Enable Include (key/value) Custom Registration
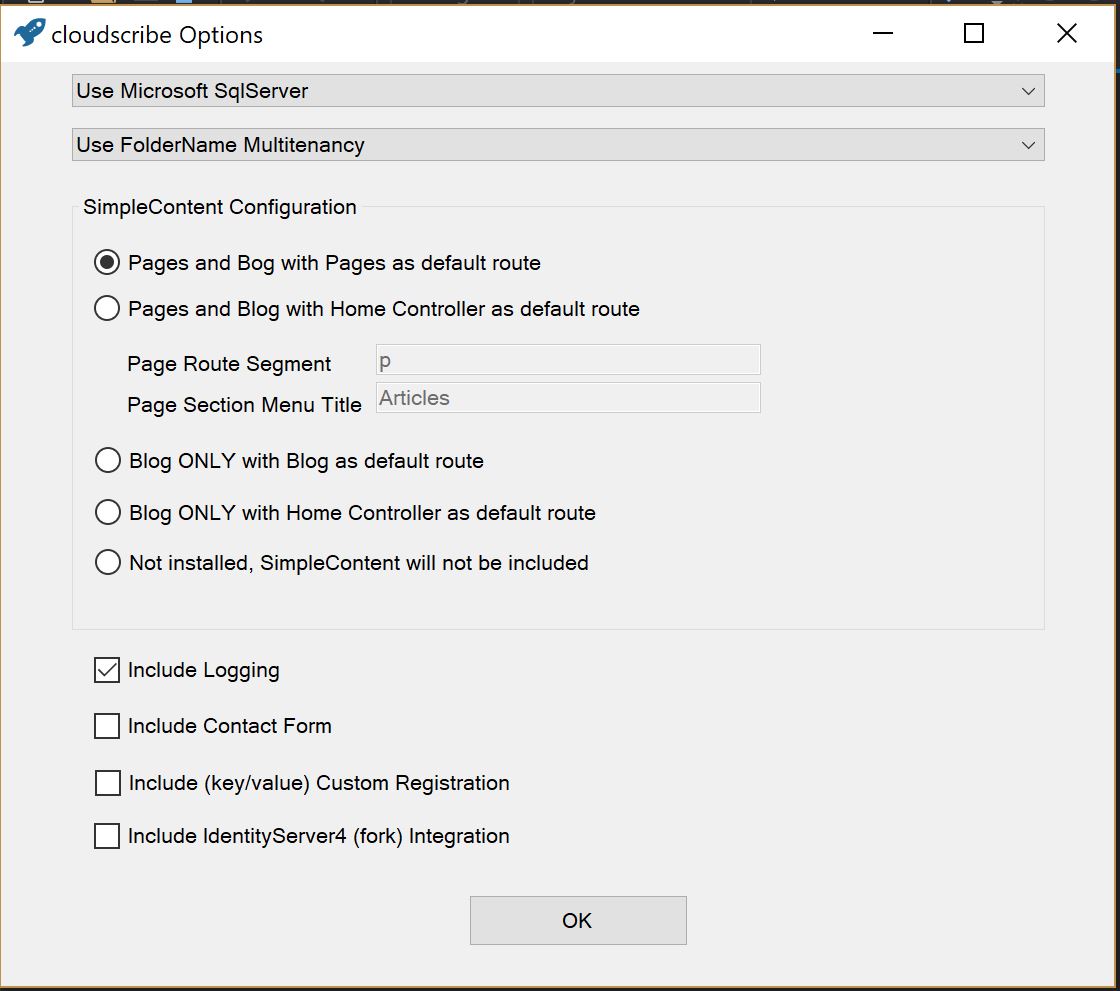1120x991 pixels. [108, 783]
